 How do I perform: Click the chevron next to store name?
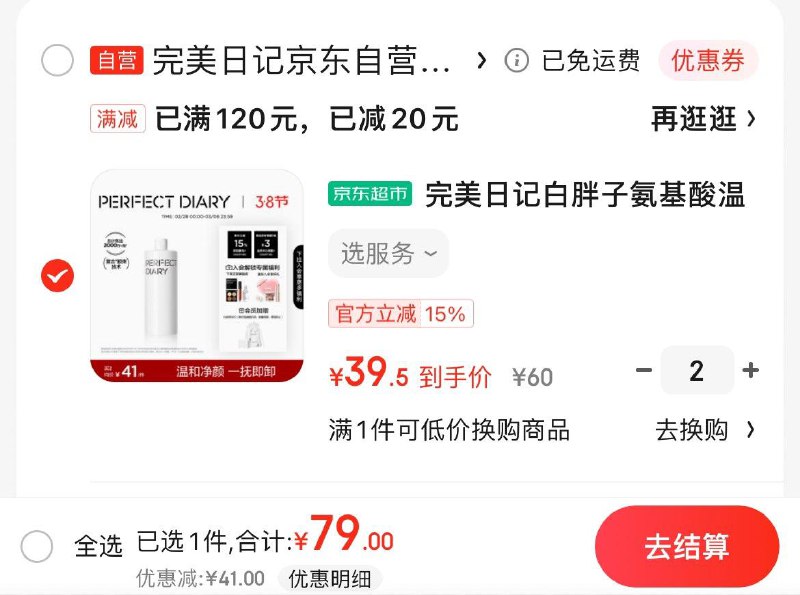(481, 61)
